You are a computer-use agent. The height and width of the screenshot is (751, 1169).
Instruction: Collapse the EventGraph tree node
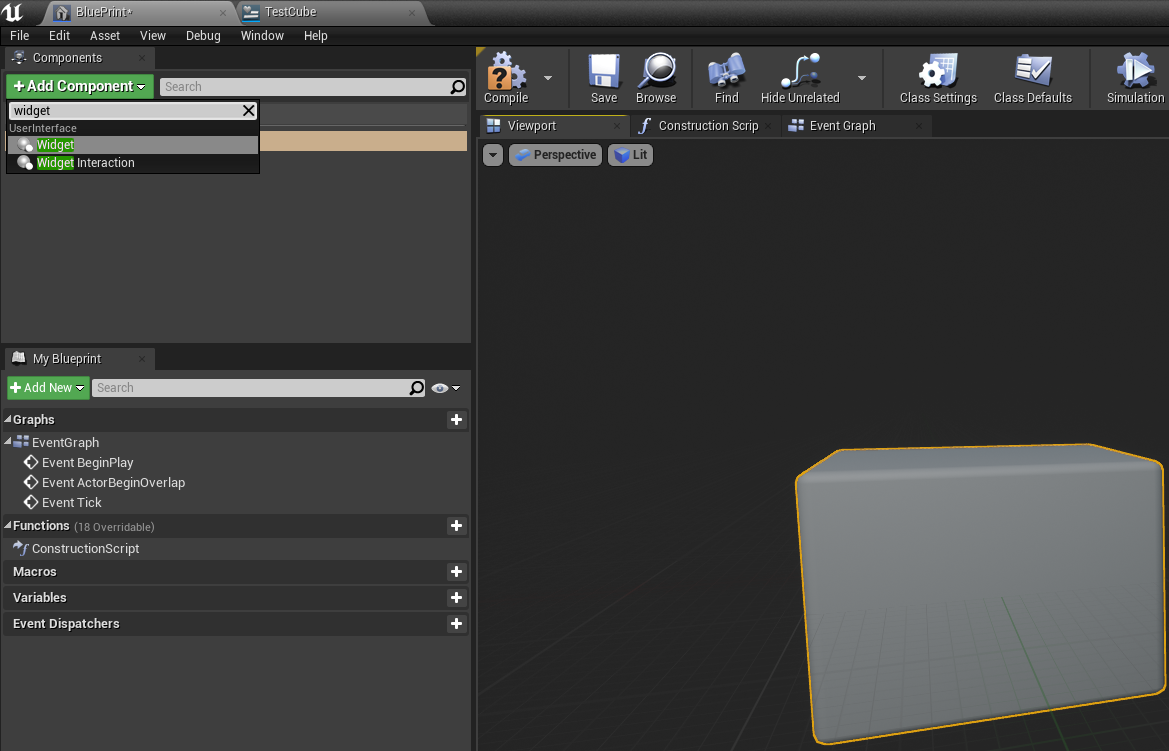[8, 442]
